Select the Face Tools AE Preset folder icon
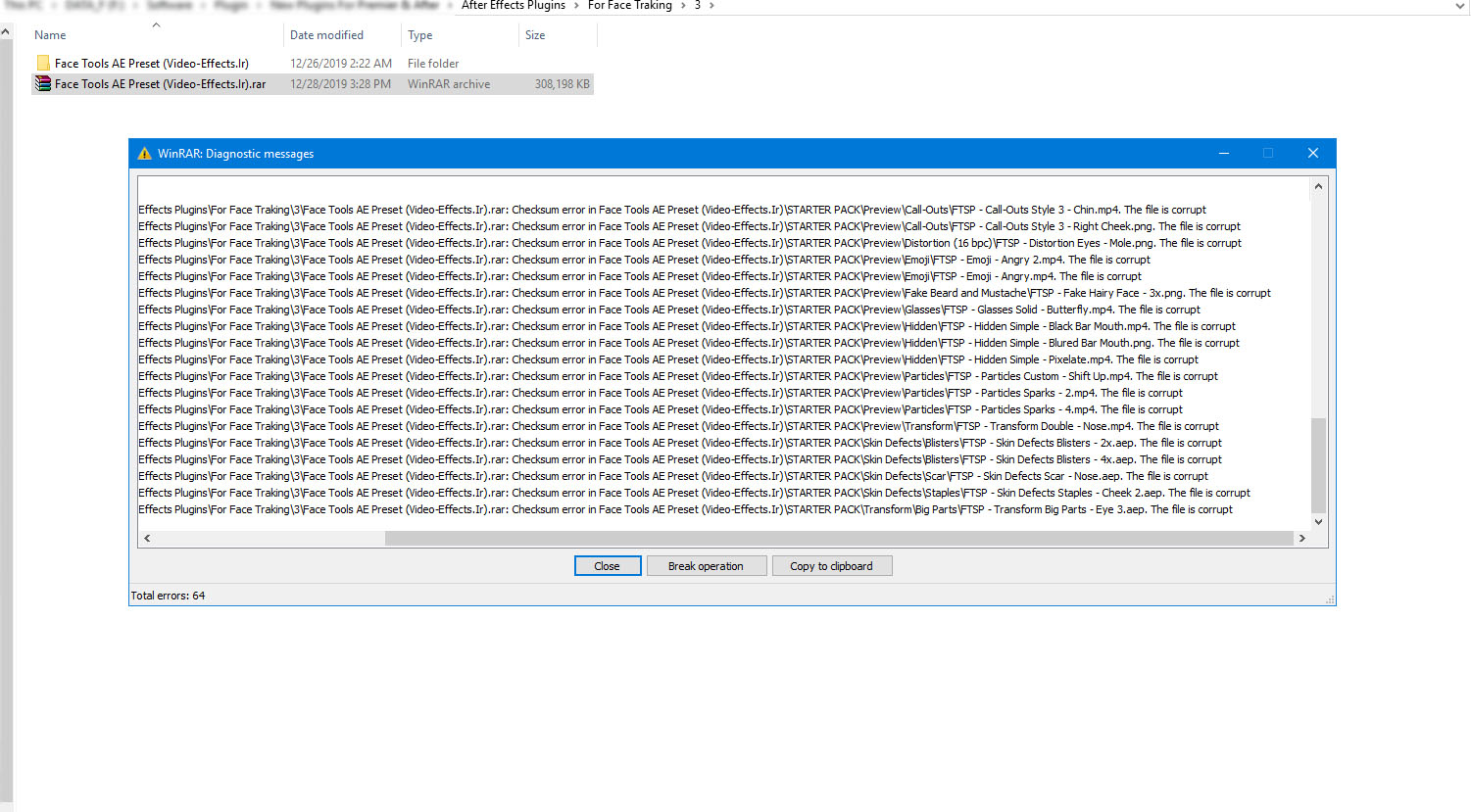1471x812 pixels. 43,63
